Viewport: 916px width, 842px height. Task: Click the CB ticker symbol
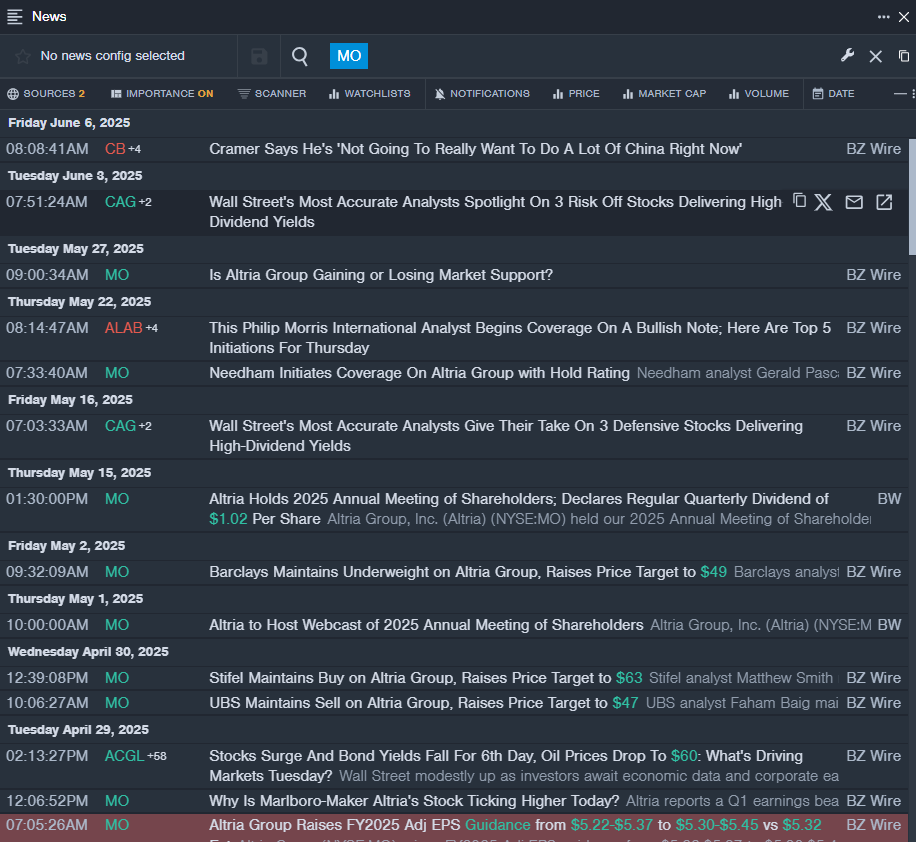coord(115,149)
